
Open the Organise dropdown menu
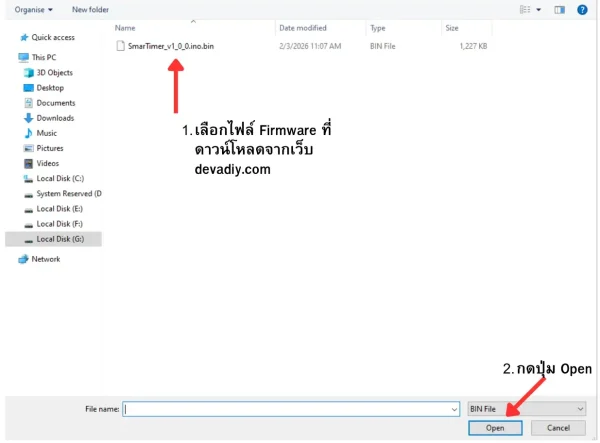point(33,10)
